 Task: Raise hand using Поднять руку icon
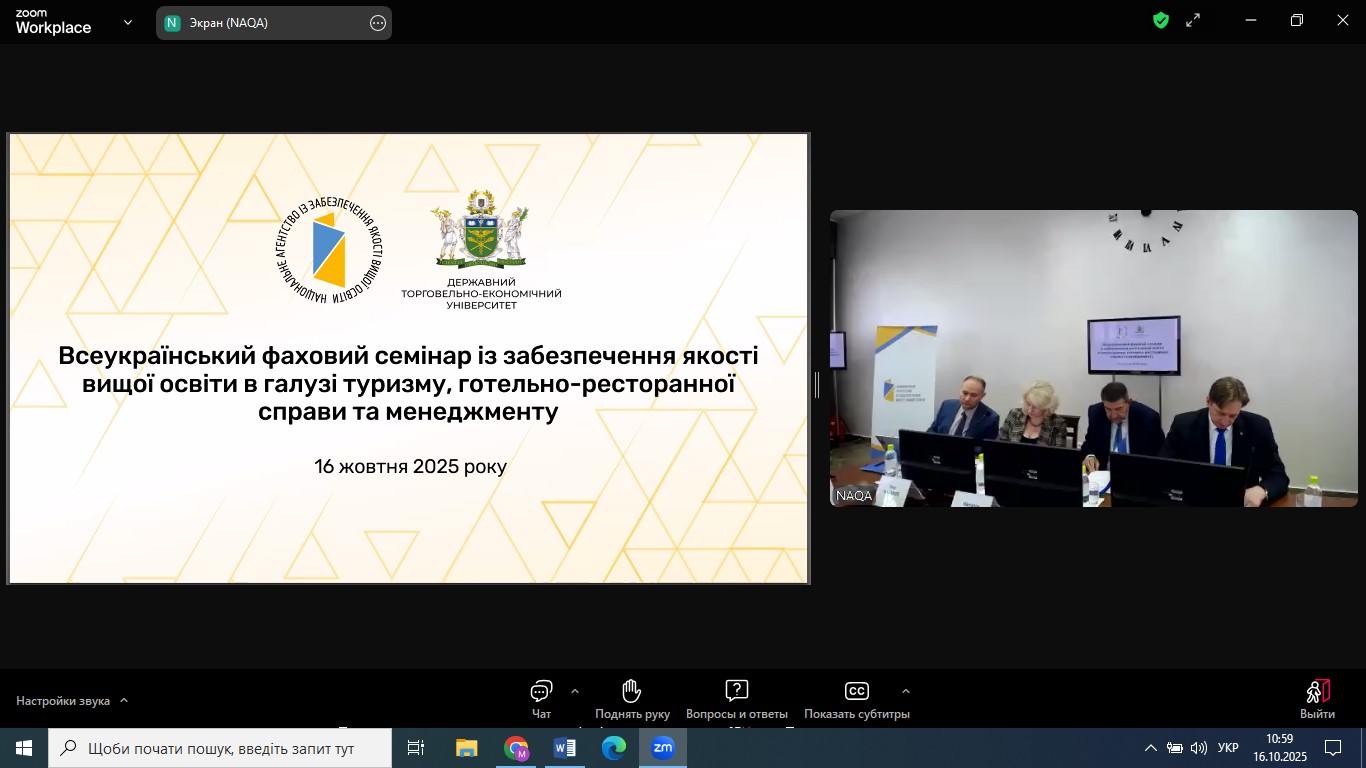tap(632, 692)
